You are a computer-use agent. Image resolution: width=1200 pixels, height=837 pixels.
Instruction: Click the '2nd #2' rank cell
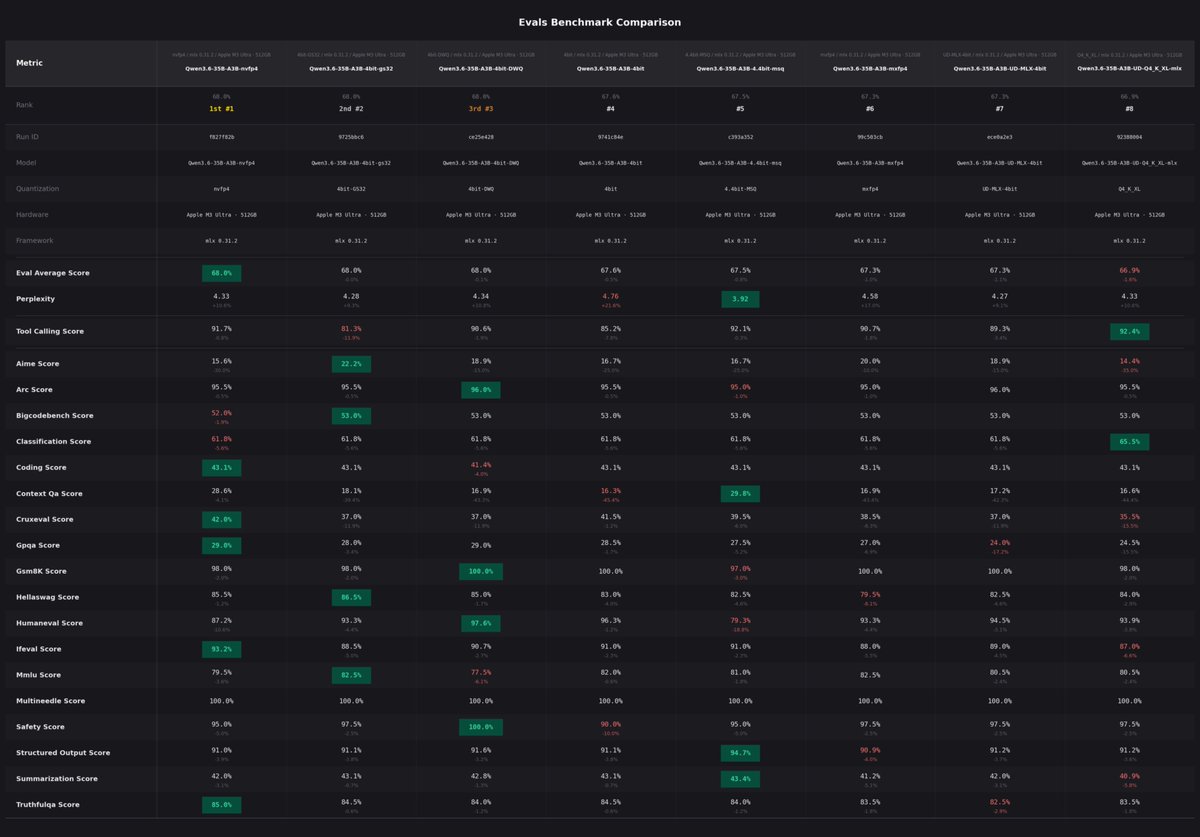click(x=351, y=108)
